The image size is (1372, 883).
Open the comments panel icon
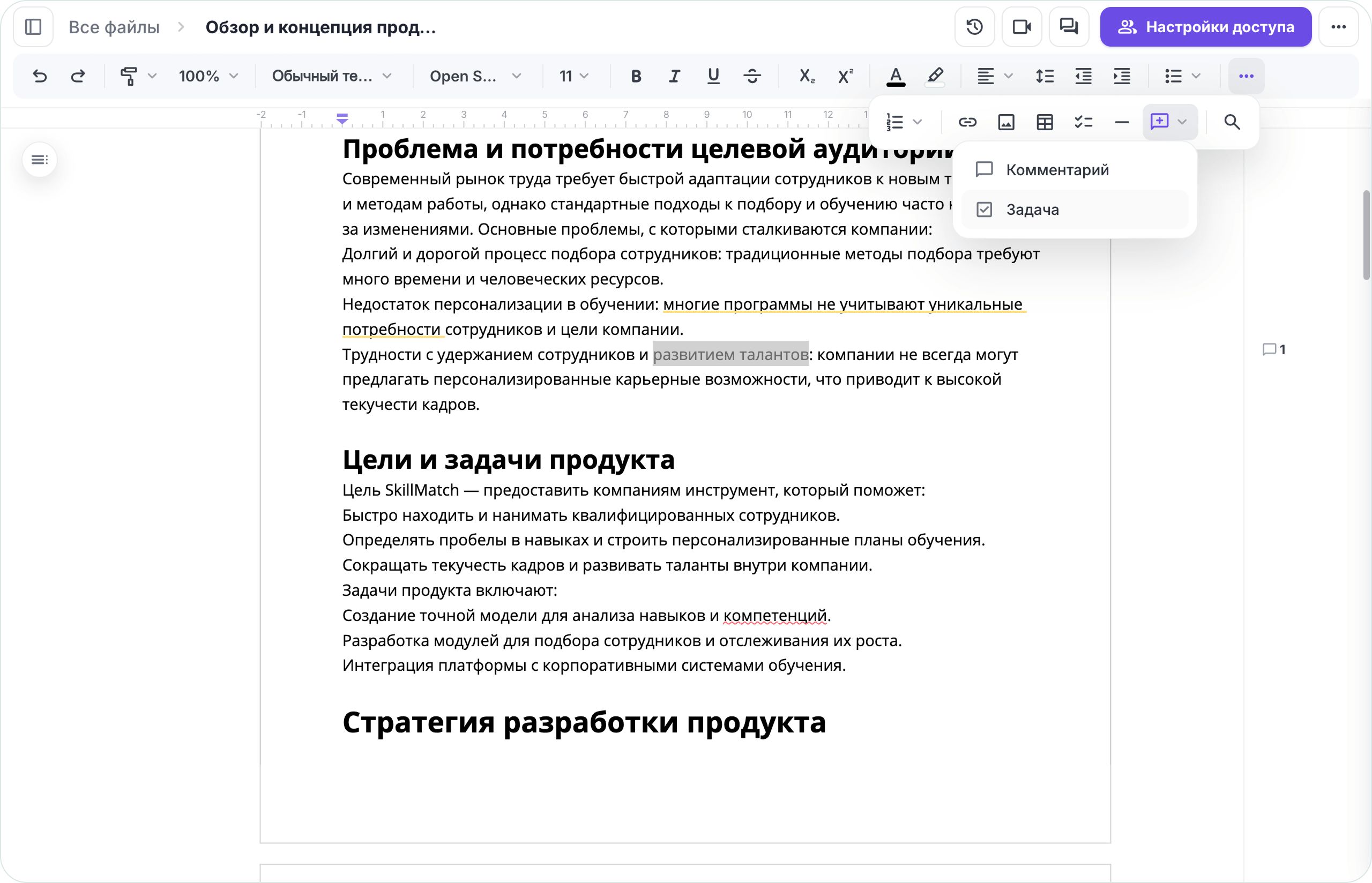click(1069, 27)
